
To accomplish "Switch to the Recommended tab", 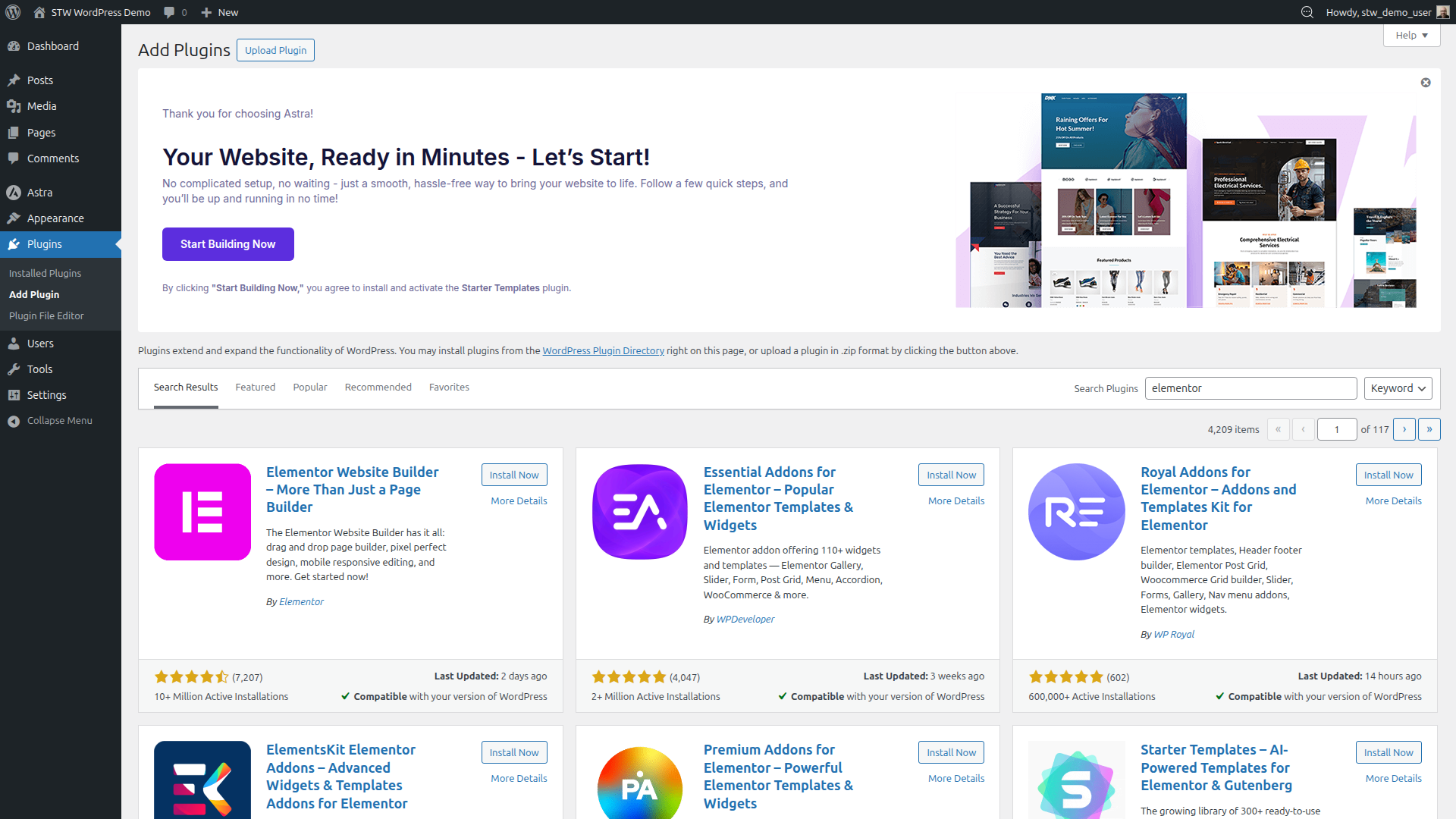I will point(378,388).
